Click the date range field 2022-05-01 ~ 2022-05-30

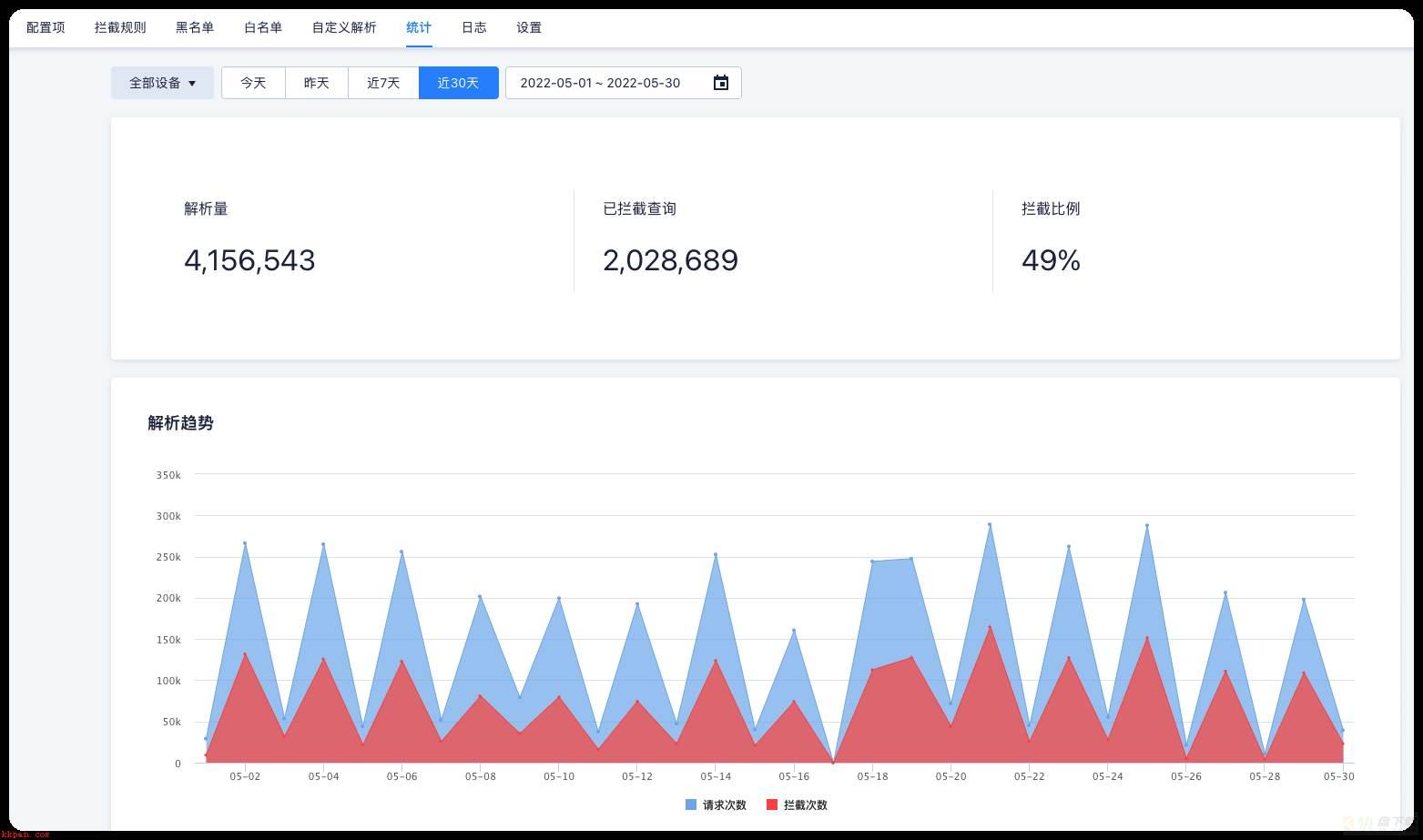(623, 83)
